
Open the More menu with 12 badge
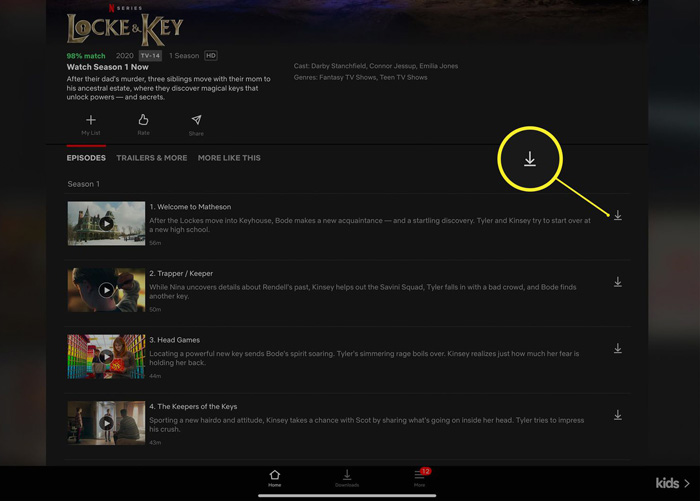[x=420, y=478]
